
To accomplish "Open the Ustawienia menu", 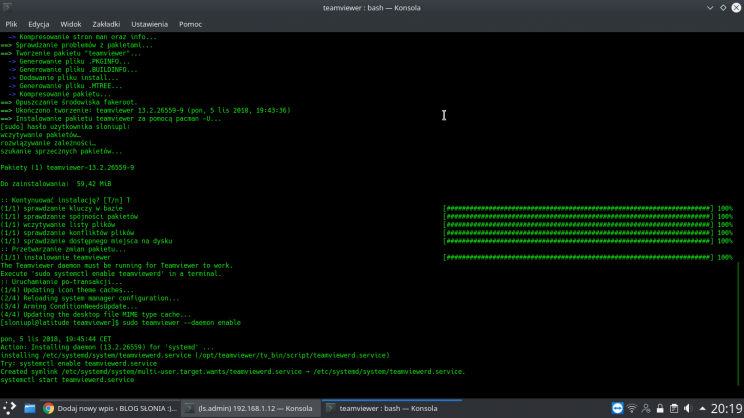I will (x=150, y=22).
